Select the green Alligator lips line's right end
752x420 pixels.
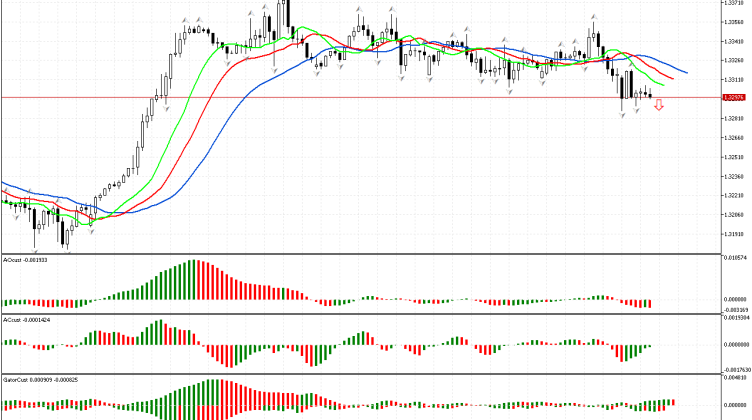666,85
